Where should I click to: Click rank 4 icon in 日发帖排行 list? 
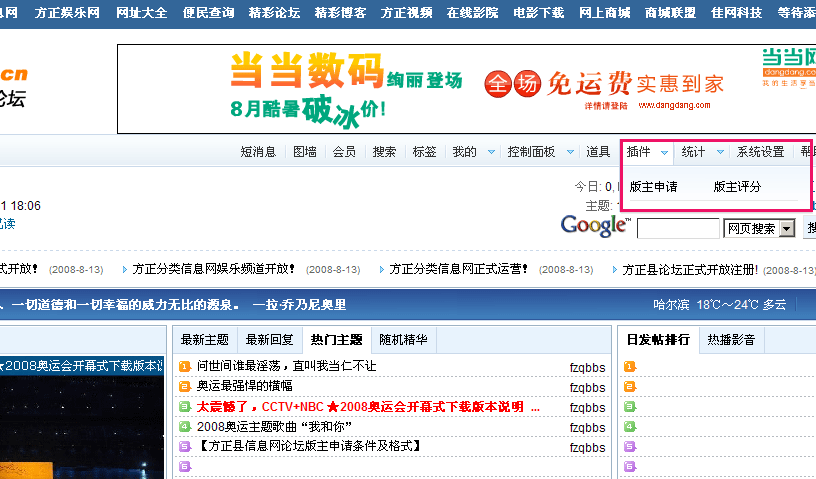pos(630,427)
